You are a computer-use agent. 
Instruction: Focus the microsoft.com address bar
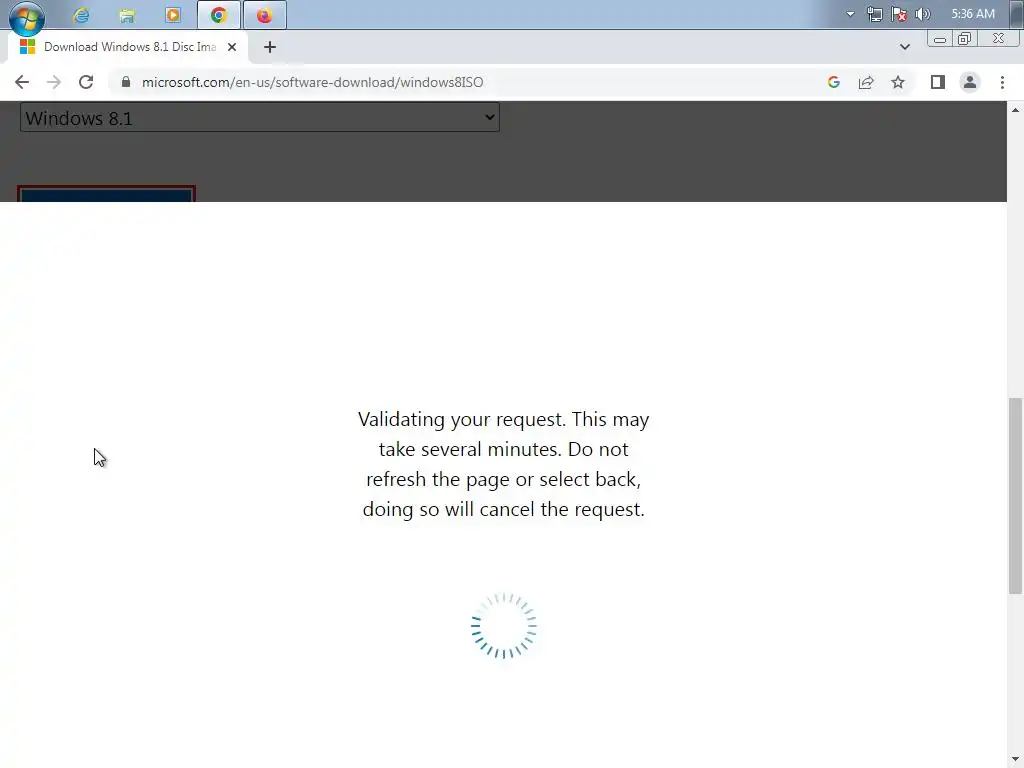(470, 82)
